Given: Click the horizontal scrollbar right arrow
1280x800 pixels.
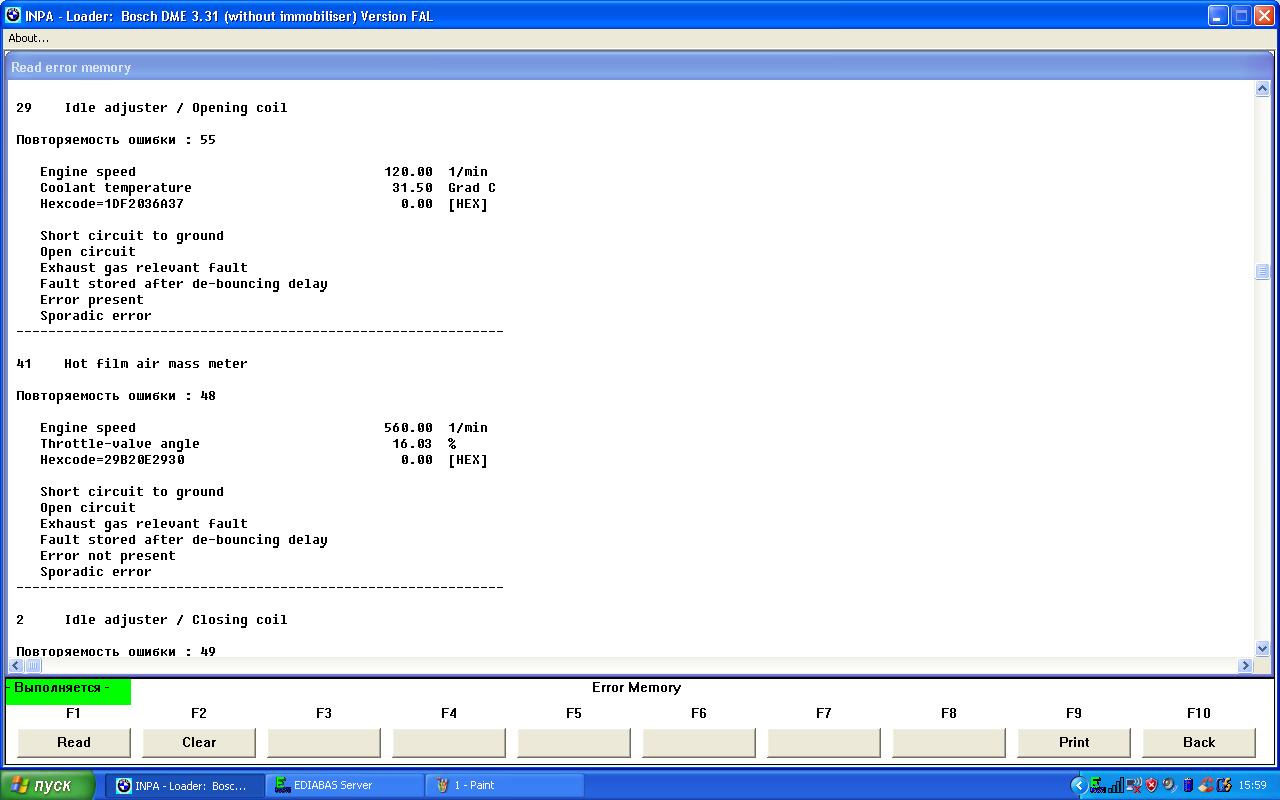Looking at the screenshot, I should point(1245,665).
